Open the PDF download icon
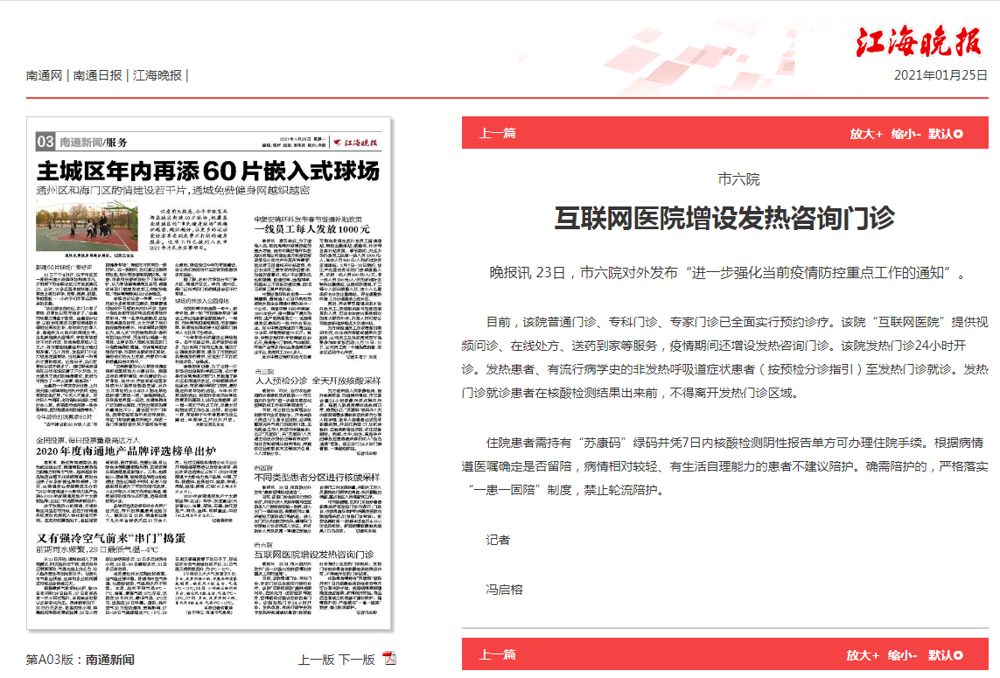The height and width of the screenshot is (678, 1000). coord(389,658)
